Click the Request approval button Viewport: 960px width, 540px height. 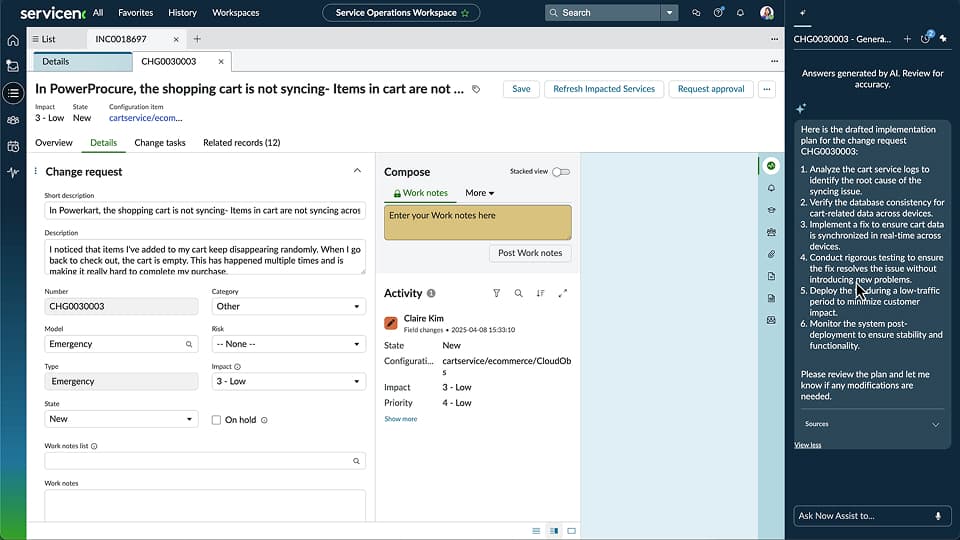click(710, 89)
